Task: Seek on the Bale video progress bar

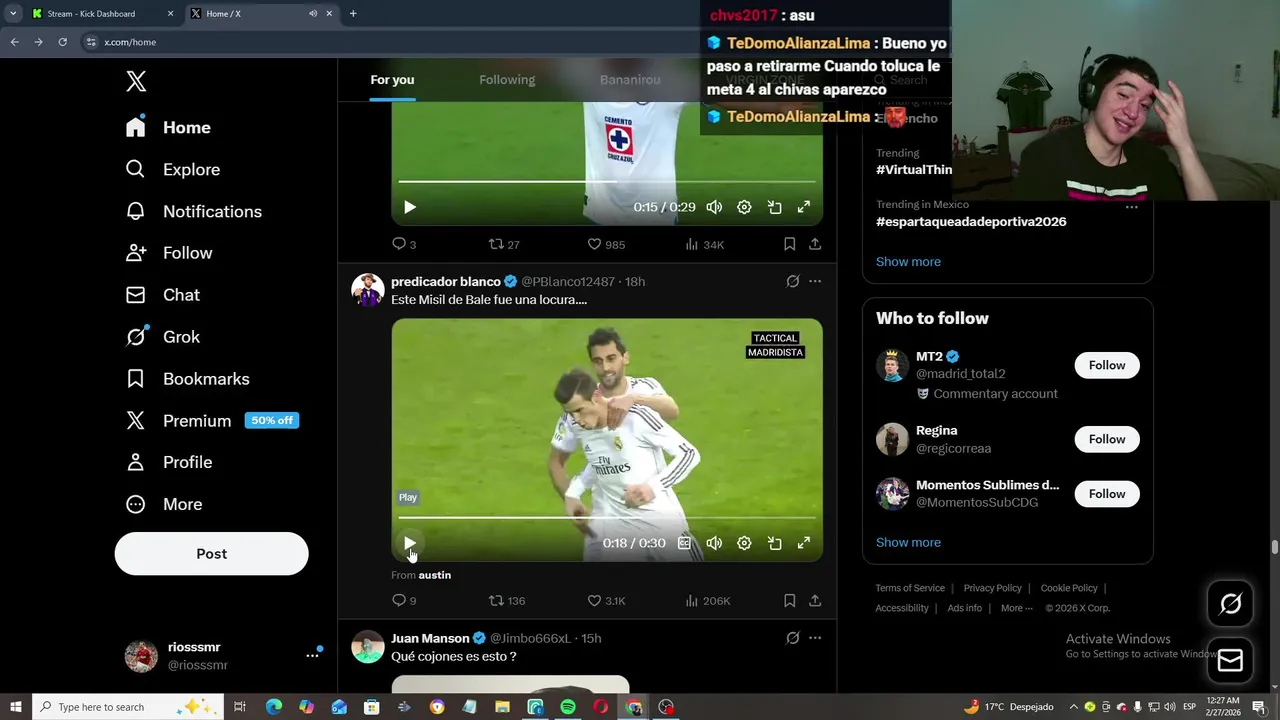Action: tap(607, 517)
